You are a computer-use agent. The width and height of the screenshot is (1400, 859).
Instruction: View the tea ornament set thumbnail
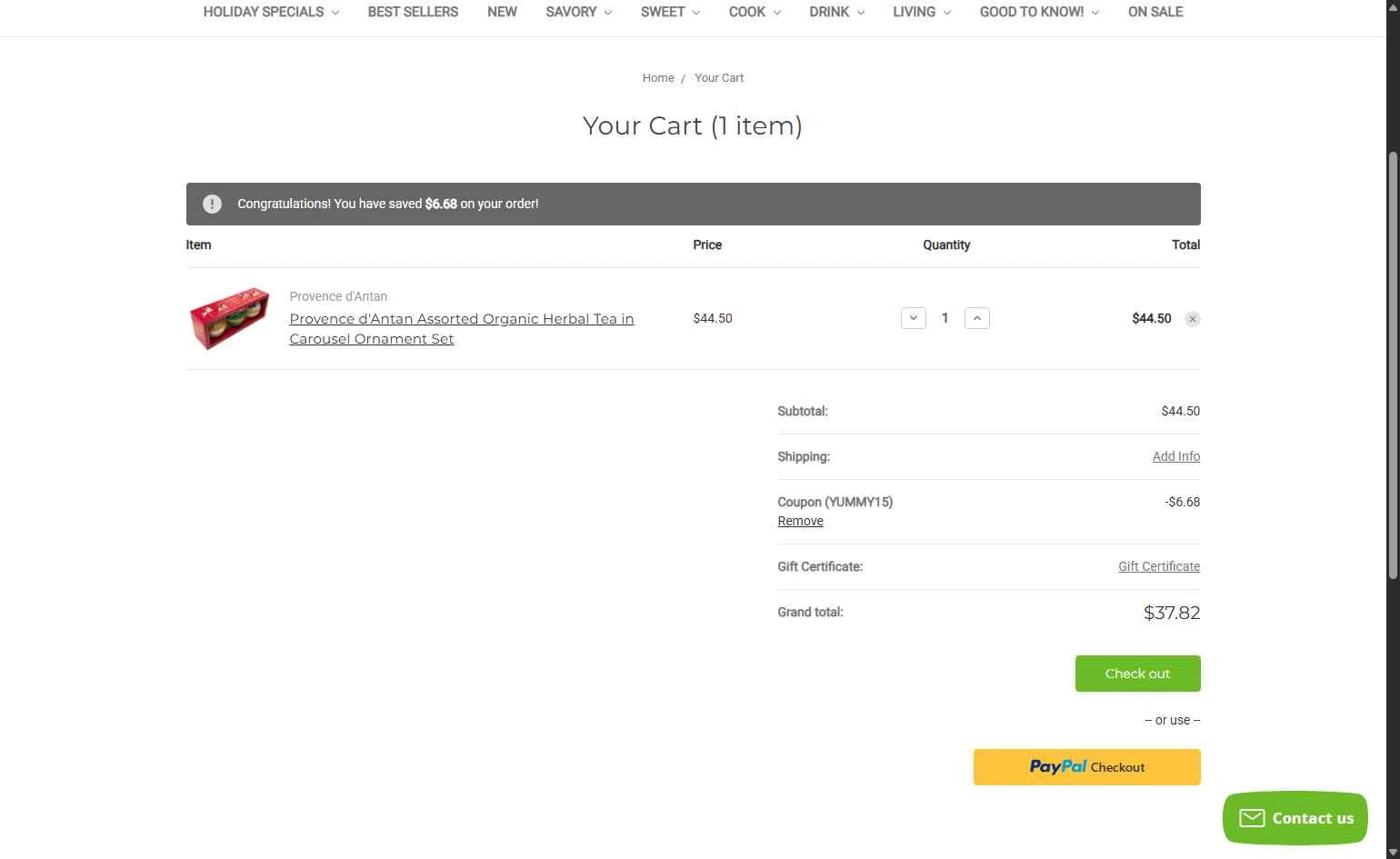(229, 318)
